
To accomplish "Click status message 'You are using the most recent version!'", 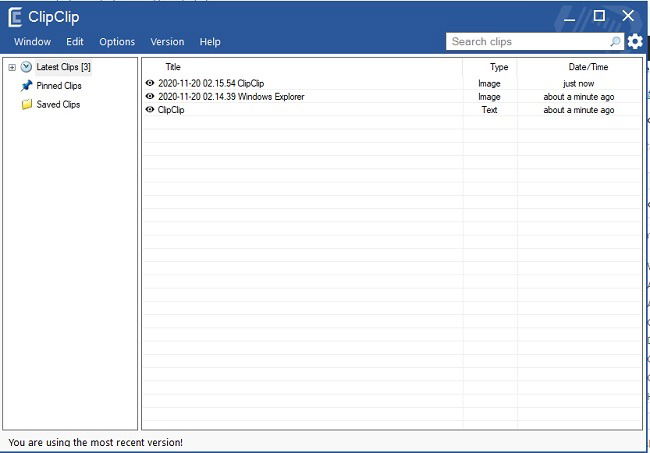I will click(x=95, y=442).
